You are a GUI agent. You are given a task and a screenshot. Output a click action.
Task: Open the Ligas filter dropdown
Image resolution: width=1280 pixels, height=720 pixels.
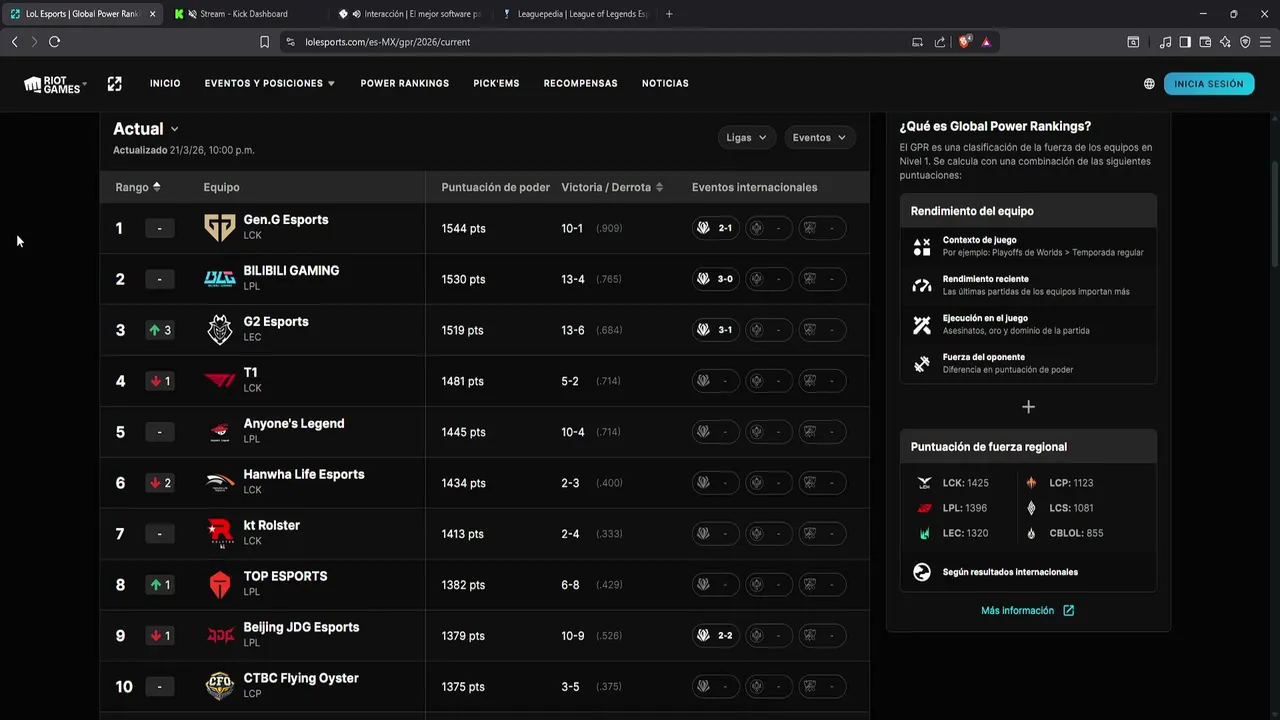coord(746,138)
